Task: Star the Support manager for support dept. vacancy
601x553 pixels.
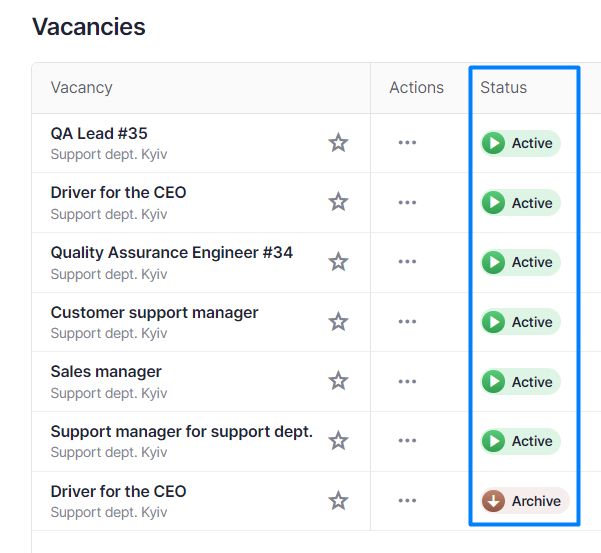Action: coord(338,440)
